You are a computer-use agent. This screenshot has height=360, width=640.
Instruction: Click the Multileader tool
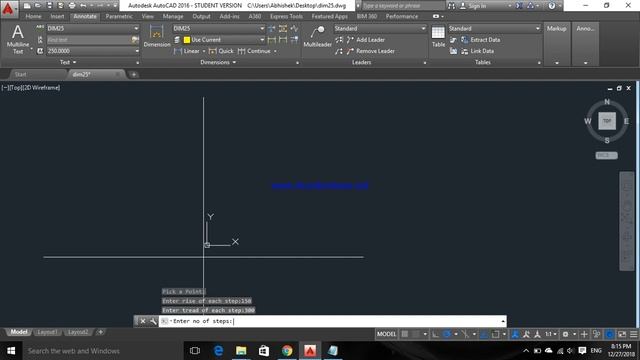pos(318,37)
